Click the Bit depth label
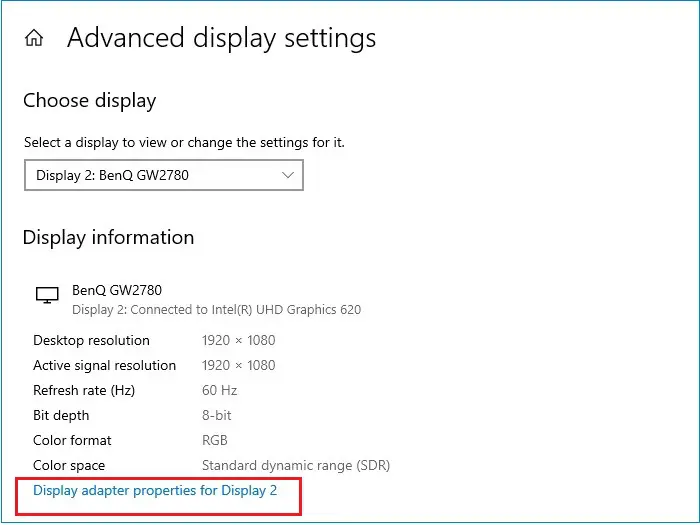 [61, 415]
